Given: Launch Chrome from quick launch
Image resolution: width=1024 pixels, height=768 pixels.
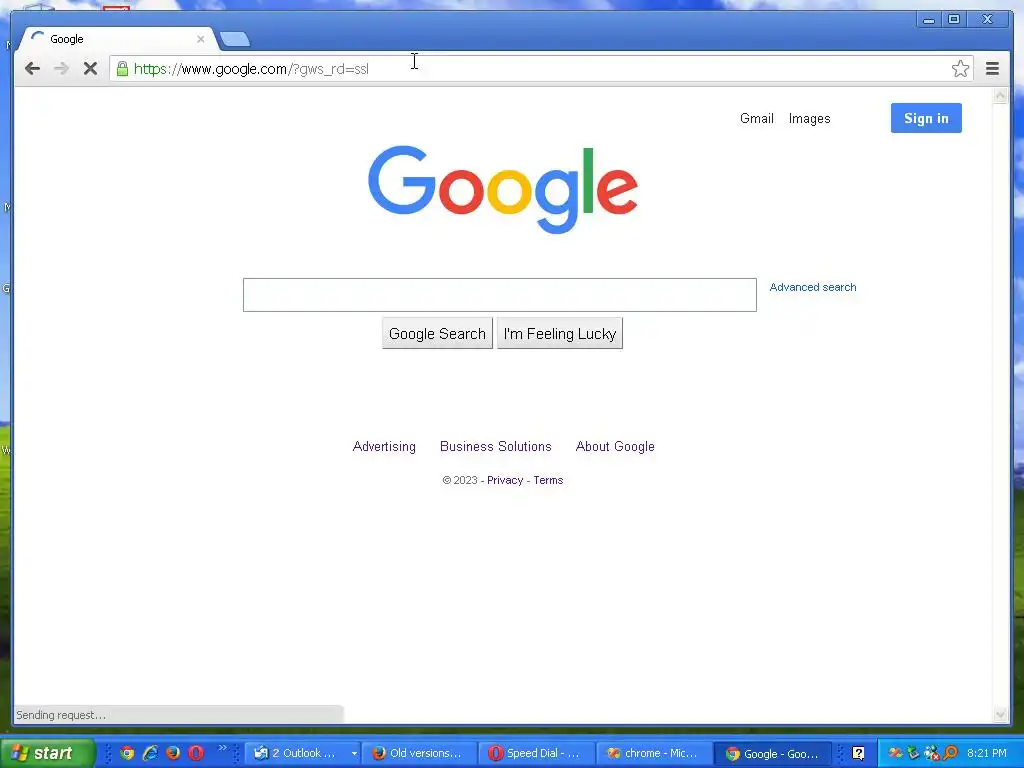Looking at the screenshot, I should tap(127, 753).
